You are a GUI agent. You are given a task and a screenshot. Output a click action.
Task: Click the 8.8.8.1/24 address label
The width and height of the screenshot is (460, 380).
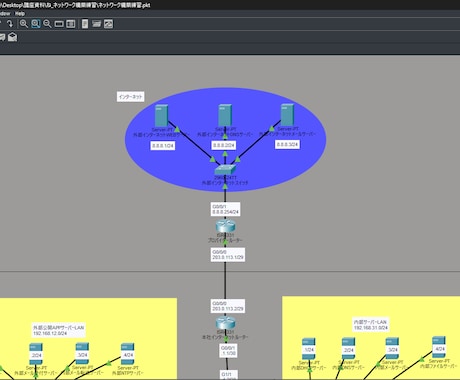pos(163,146)
